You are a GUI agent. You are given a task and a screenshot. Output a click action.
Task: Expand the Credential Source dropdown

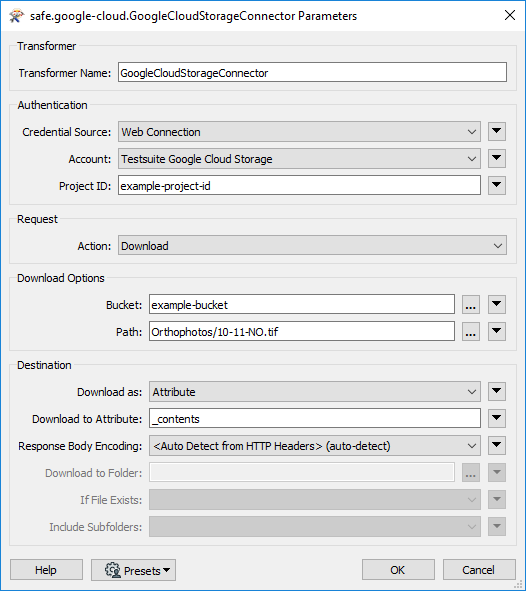[299, 132]
